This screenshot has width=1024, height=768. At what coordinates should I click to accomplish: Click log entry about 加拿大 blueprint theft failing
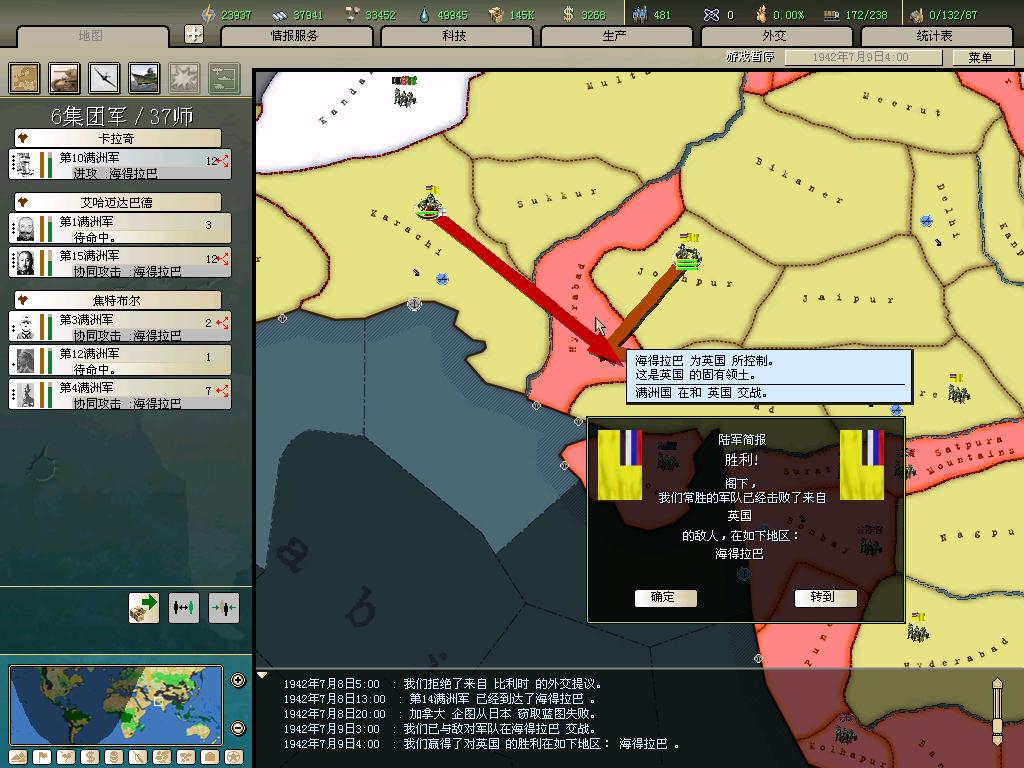coord(440,714)
